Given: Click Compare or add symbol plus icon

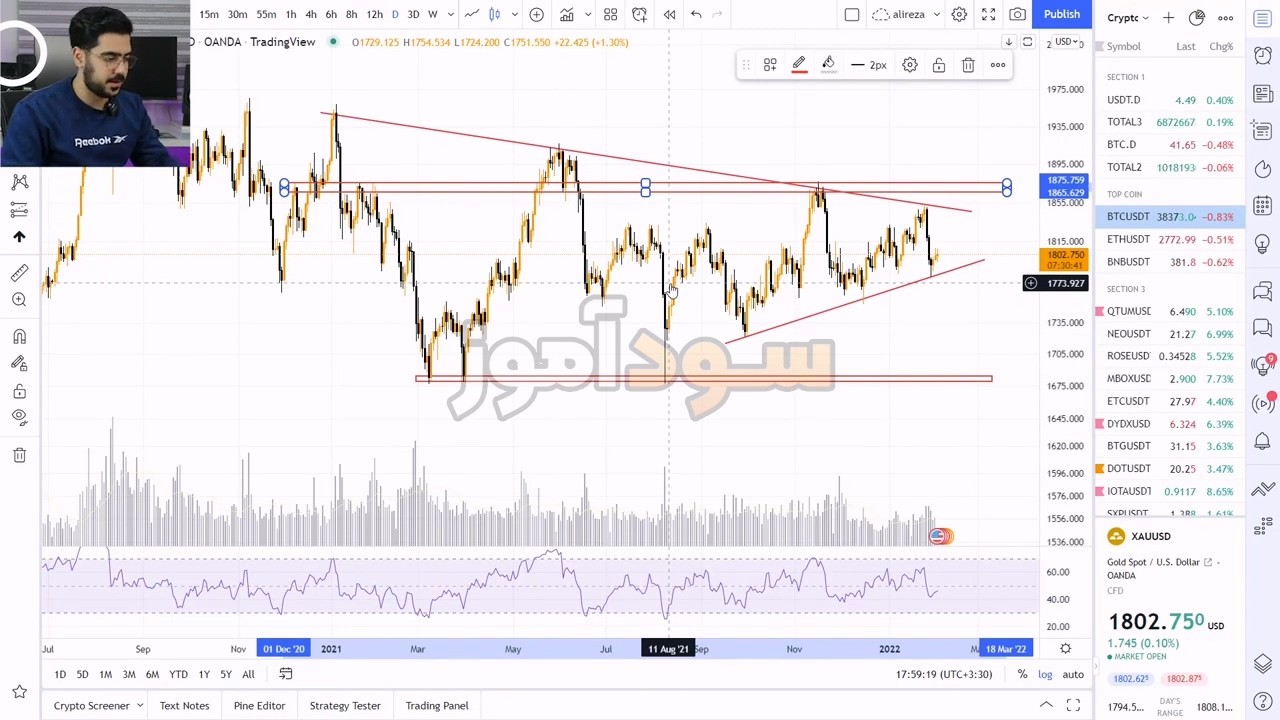Looking at the screenshot, I should [537, 14].
